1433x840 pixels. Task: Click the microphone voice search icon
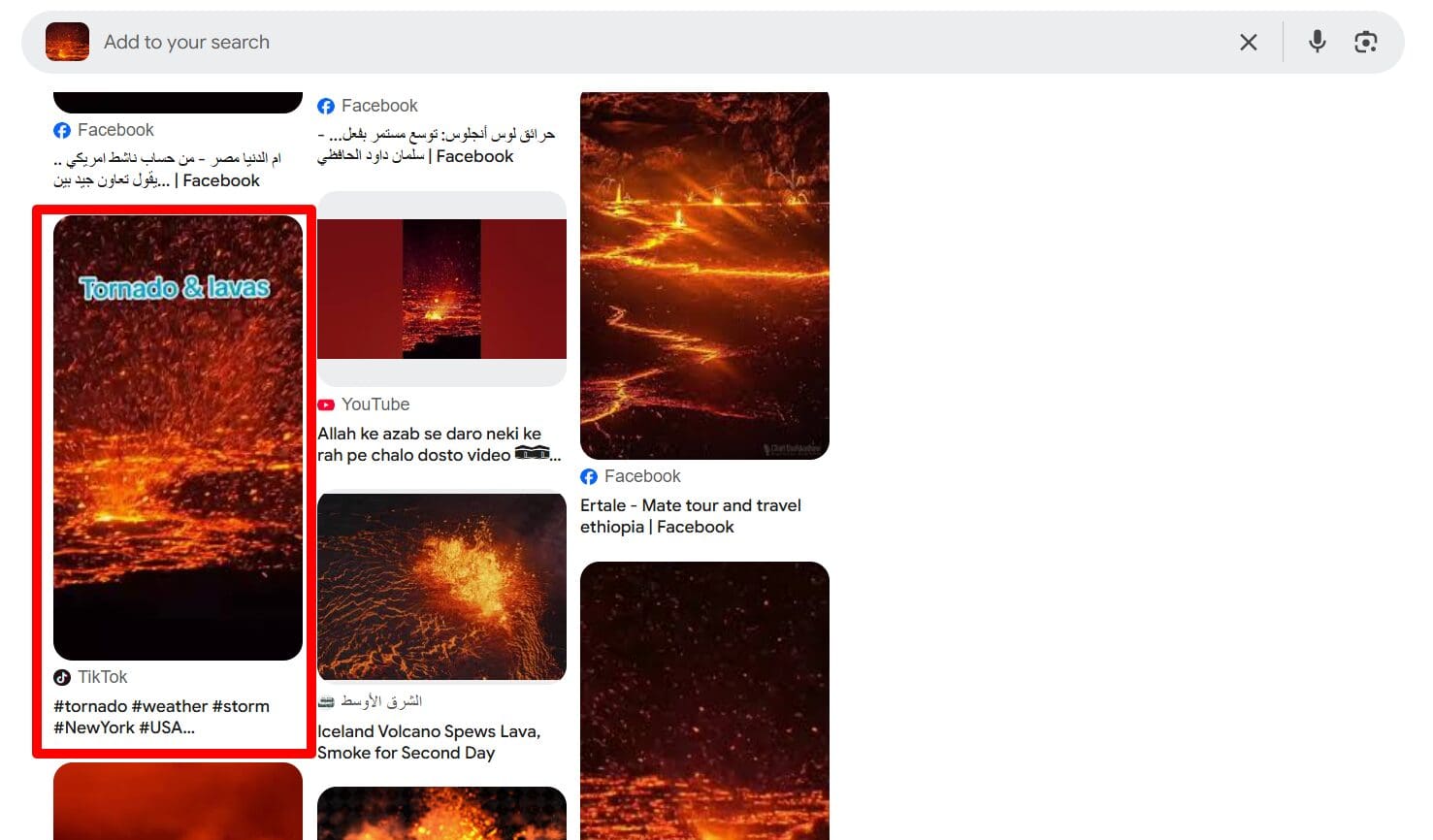pos(1317,42)
